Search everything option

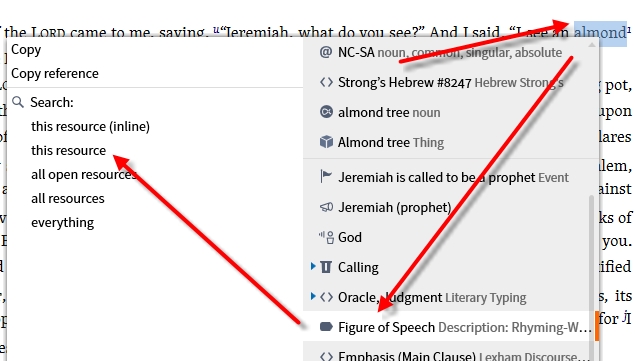pos(62,222)
